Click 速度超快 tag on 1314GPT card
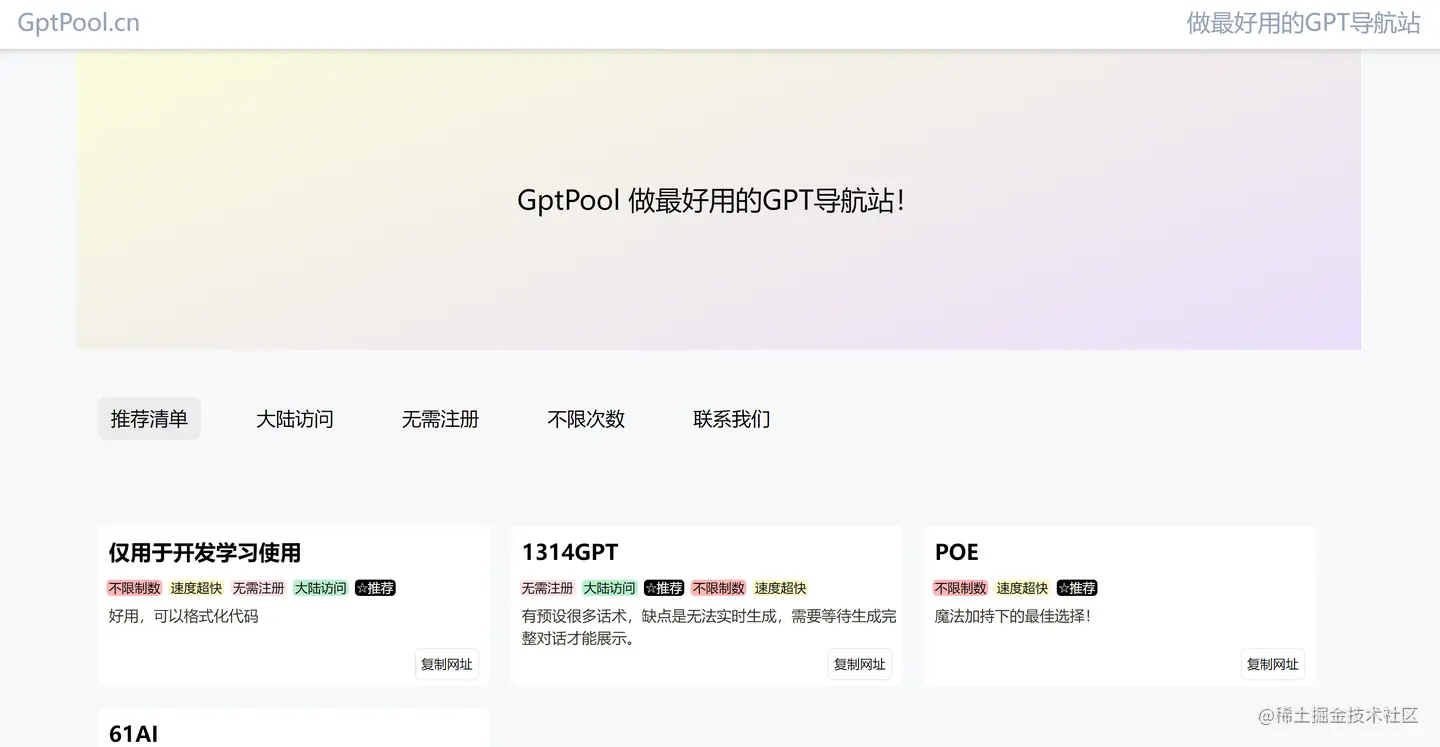 pos(780,588)
